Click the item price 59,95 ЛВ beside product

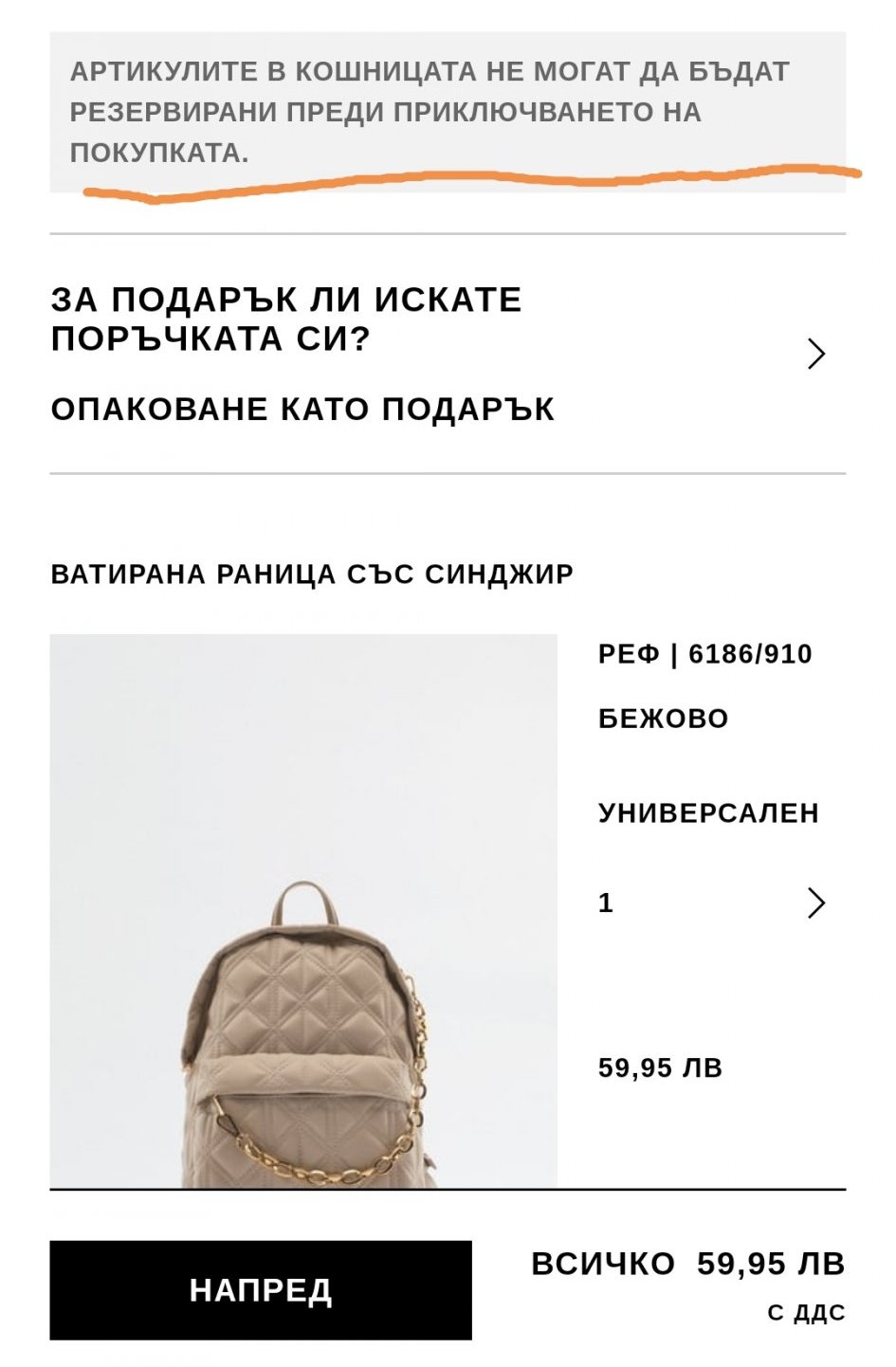[x=661, y=1068]
